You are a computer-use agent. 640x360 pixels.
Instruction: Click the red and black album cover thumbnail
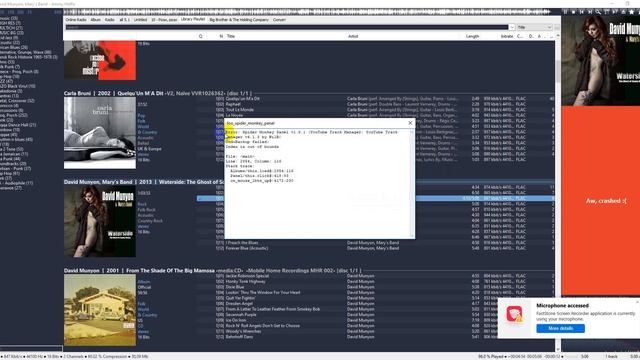pos(100,60)
